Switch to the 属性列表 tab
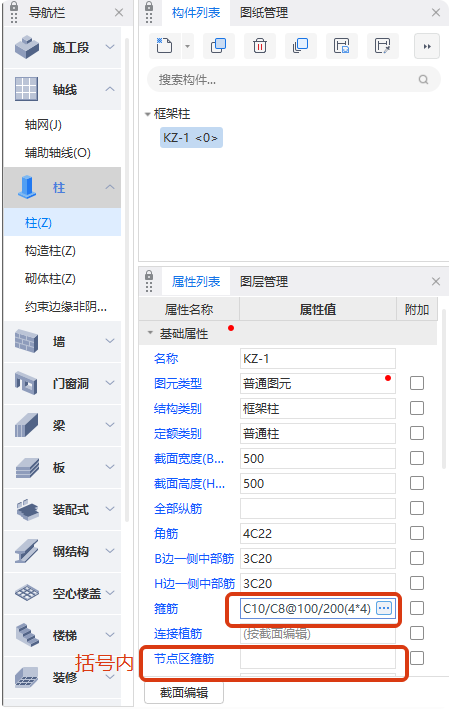Image resolution: width=449 pixels, height=709 pixels. (x=196, y=282)
